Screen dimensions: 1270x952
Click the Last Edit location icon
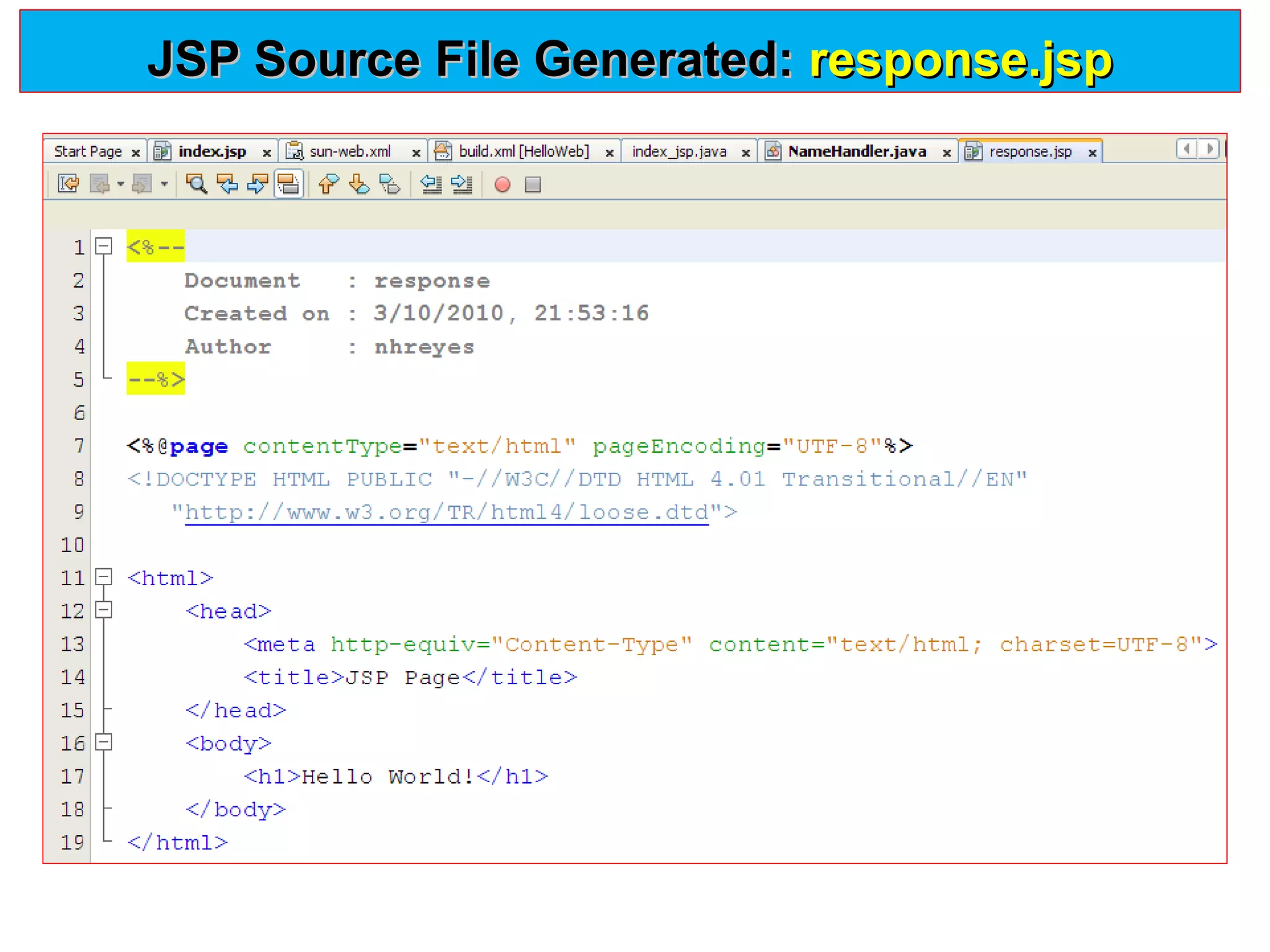tap(68, 184)
